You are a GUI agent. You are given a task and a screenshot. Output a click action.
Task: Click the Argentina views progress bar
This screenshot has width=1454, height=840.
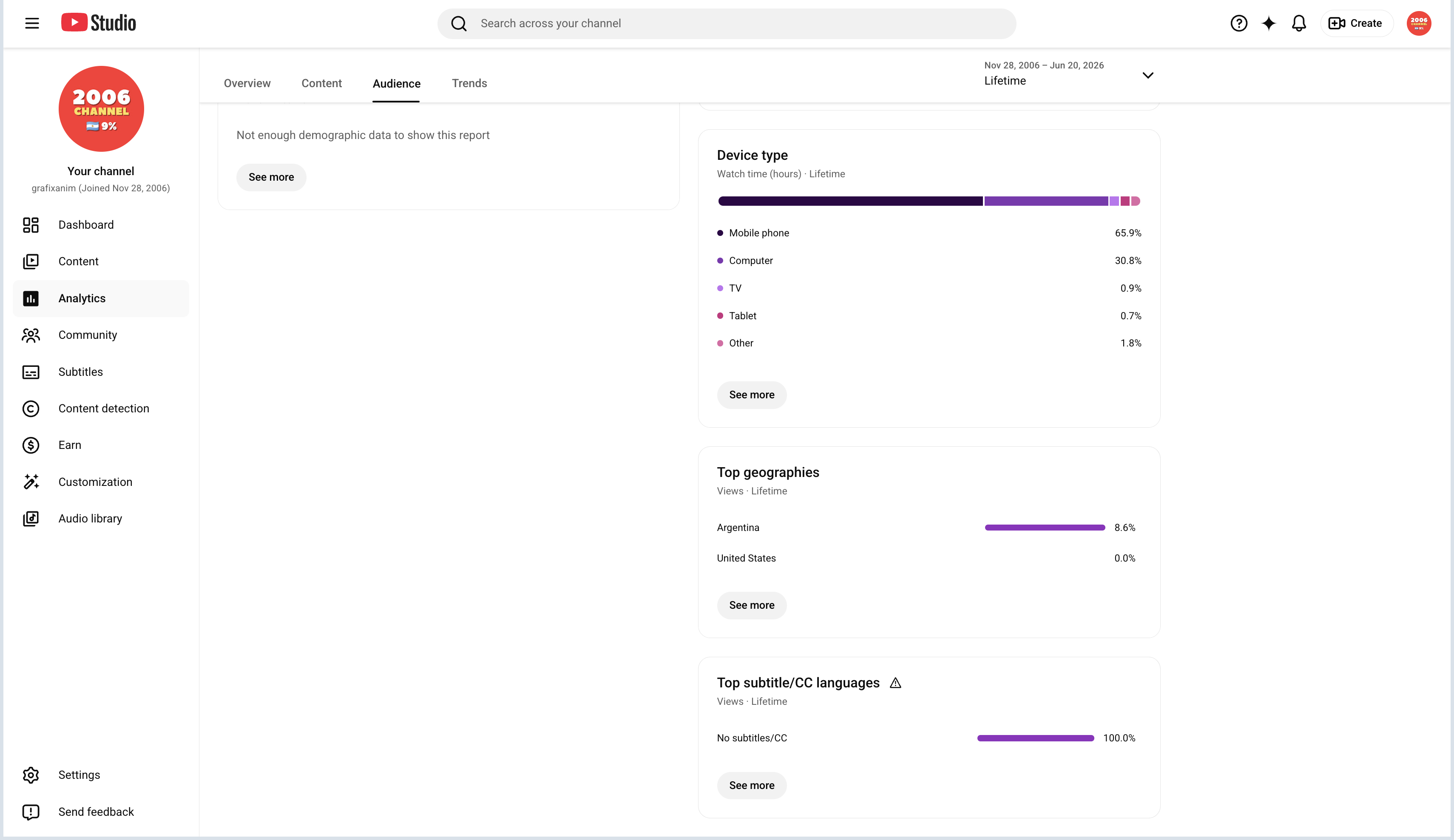coord(1044,527)
